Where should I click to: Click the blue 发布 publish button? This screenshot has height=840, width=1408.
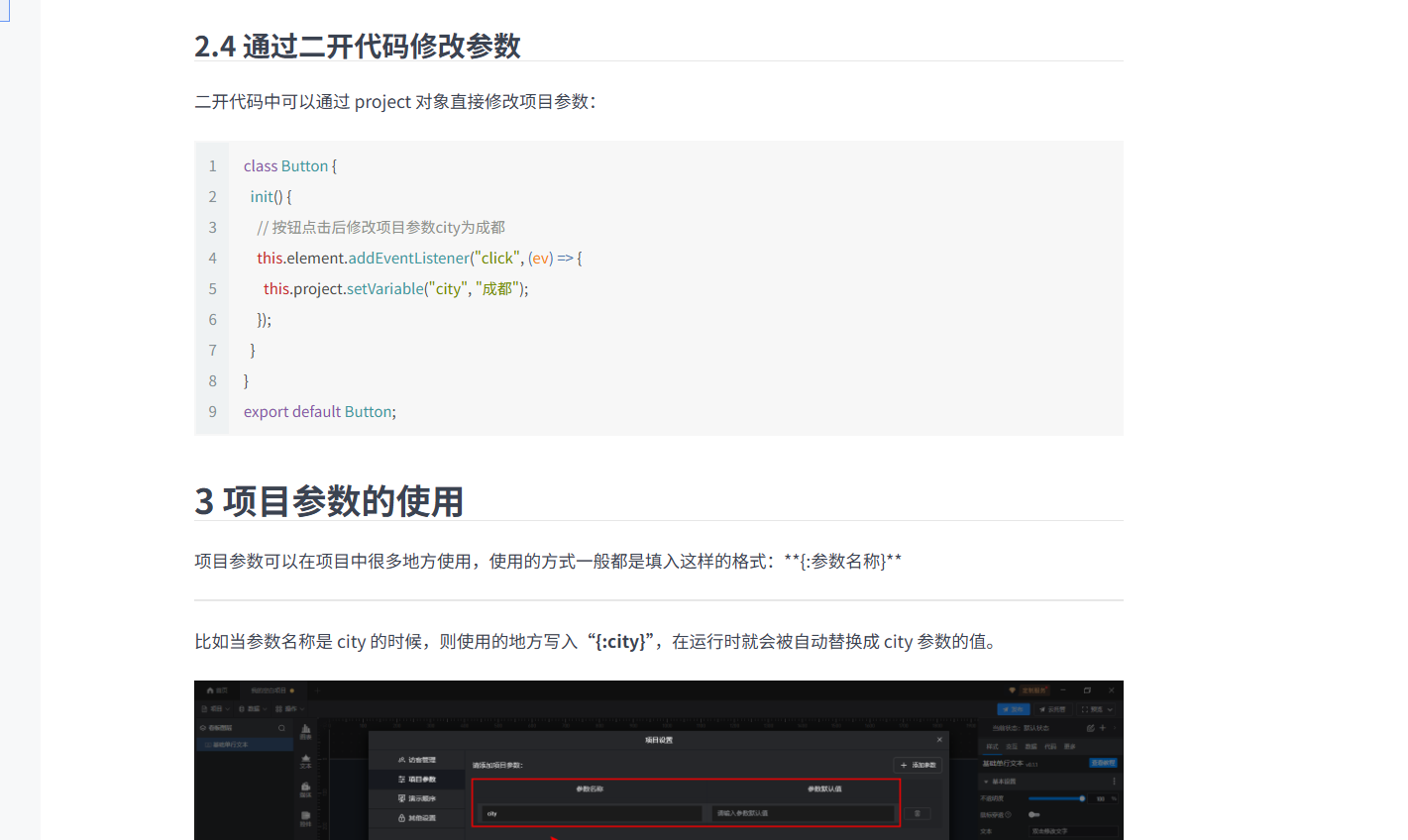point(1013,709)
